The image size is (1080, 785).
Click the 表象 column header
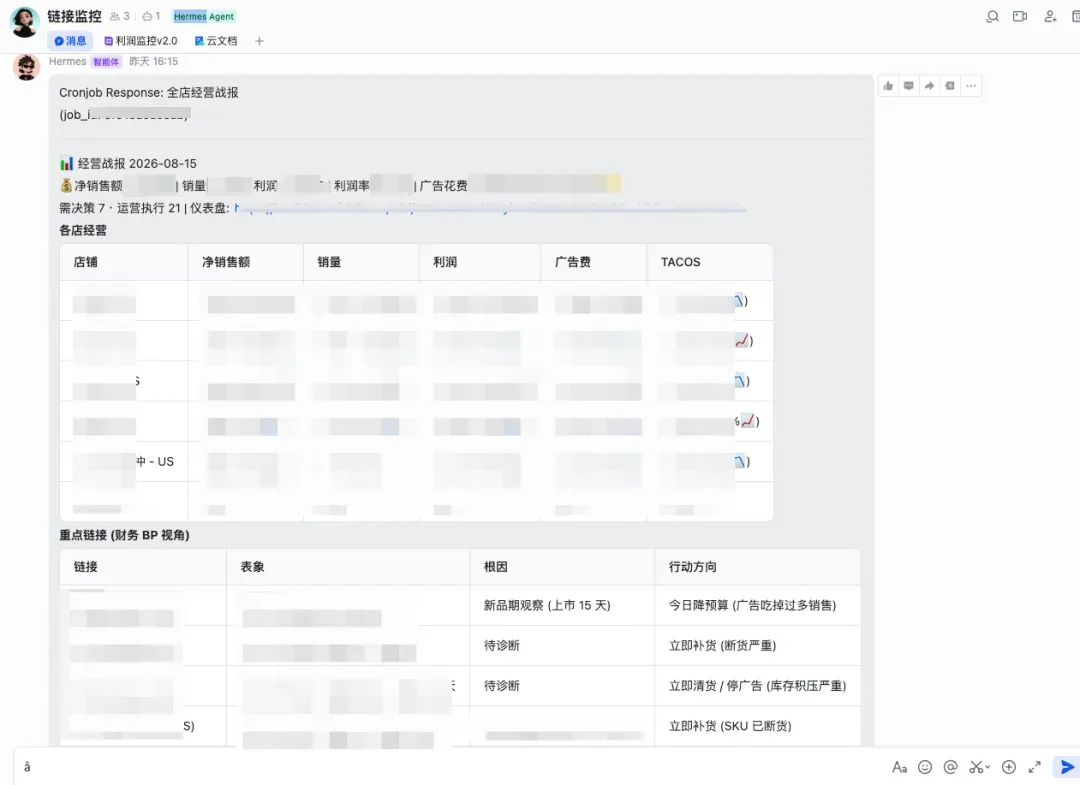tap(252, 567)
